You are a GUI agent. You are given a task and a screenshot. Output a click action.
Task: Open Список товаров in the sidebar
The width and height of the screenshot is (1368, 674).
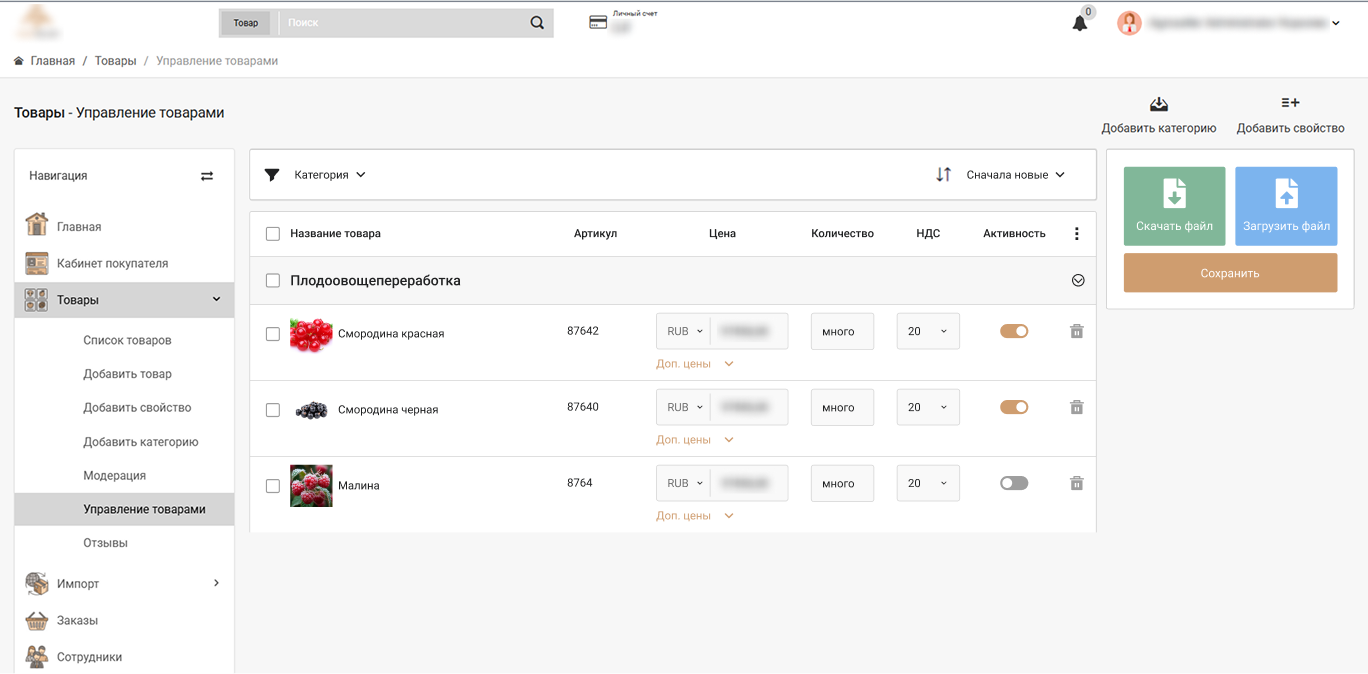(127, 340)
